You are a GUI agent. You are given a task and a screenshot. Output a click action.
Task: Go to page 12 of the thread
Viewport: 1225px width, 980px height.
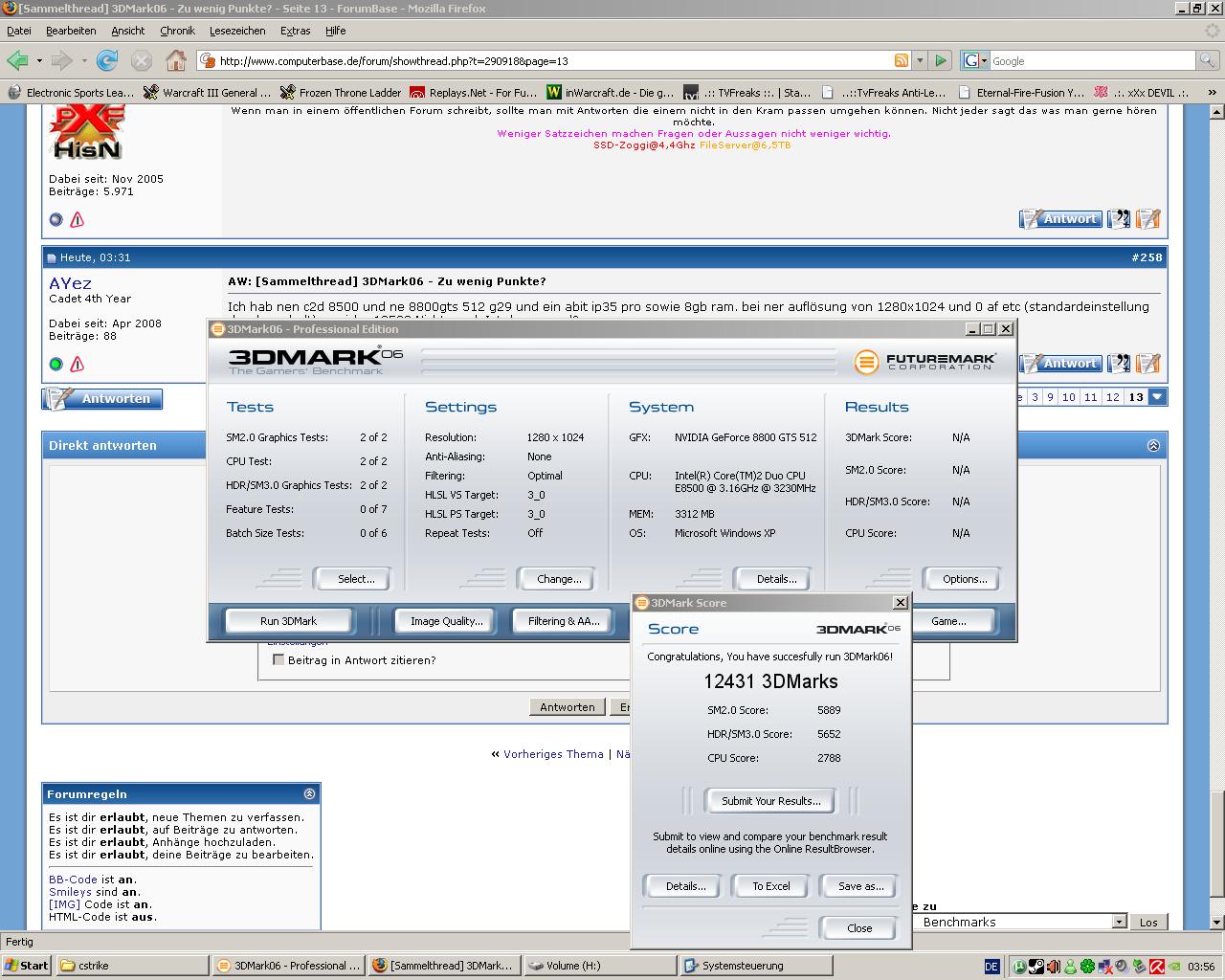coord(1112,396)
